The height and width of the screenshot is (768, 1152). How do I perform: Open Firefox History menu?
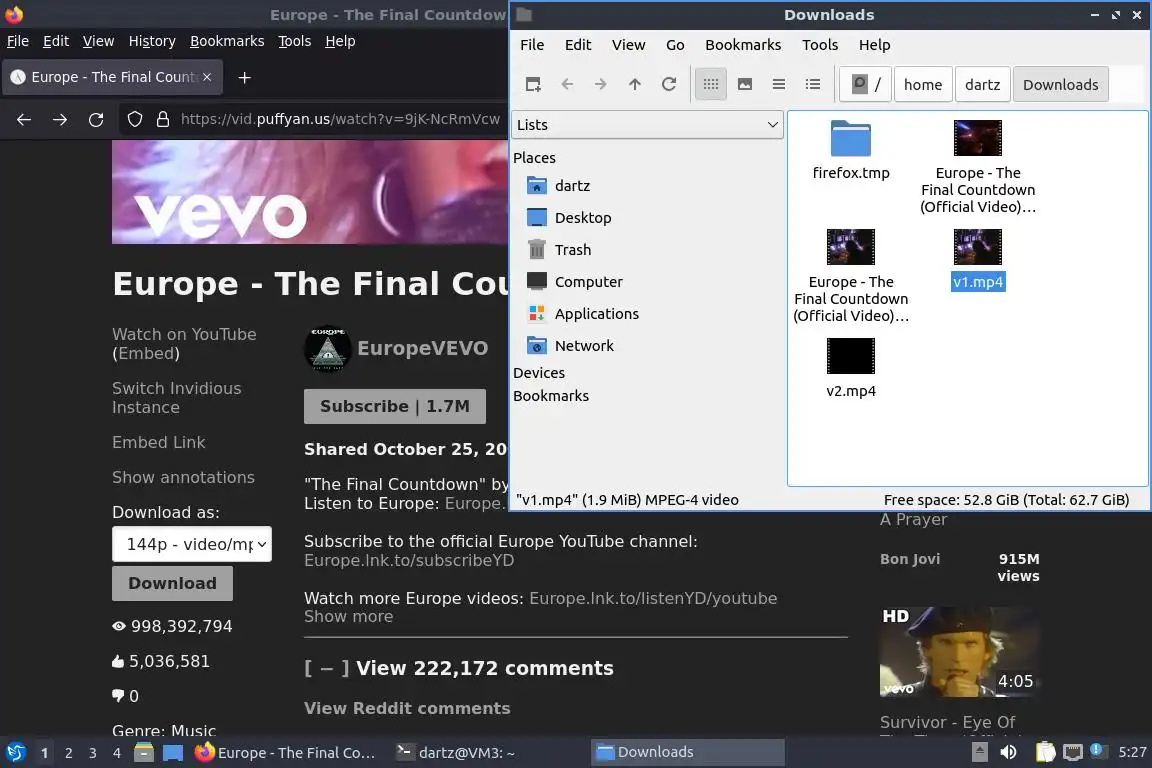(x=152, y=41)
